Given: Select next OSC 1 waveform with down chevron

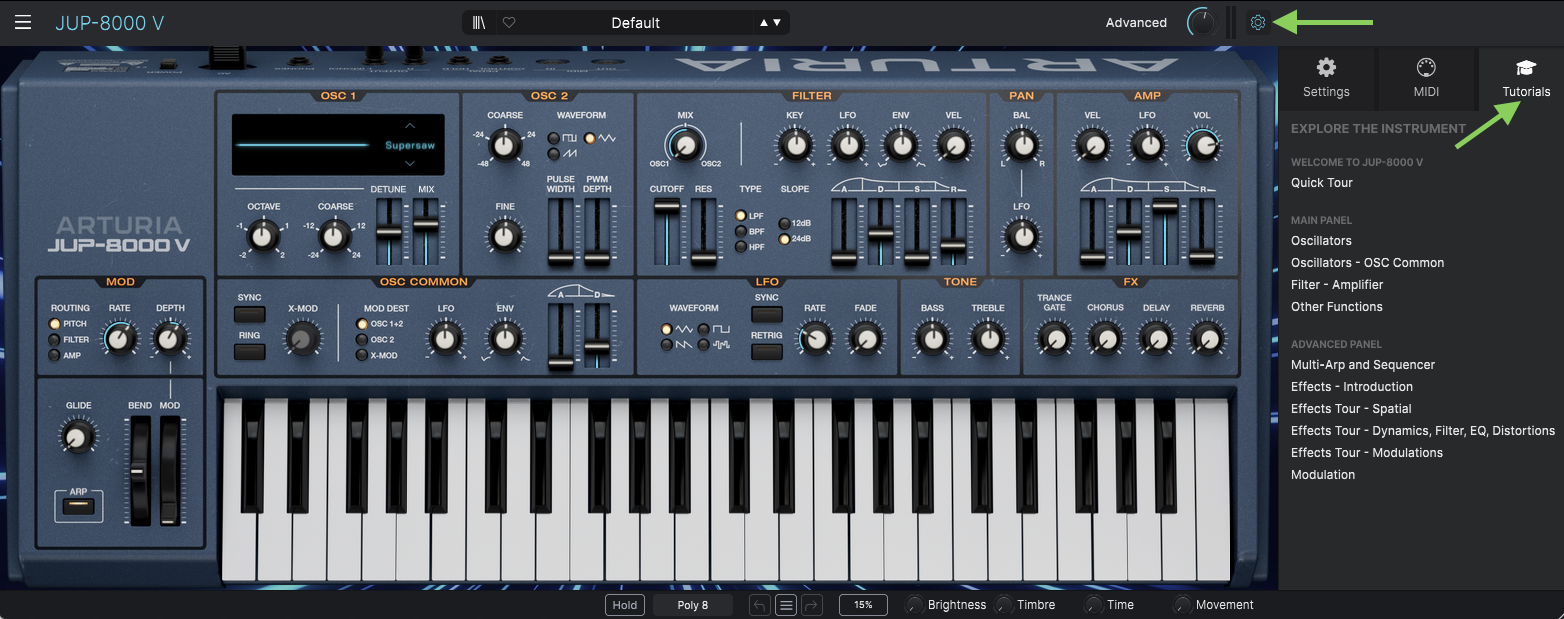Looking at the screenshot, I should pos(409,165).
